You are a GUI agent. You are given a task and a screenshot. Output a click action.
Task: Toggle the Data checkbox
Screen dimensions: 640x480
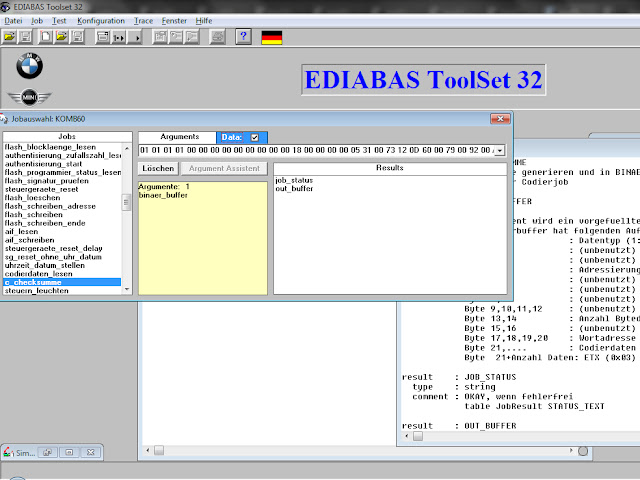(x=255, y=138)
